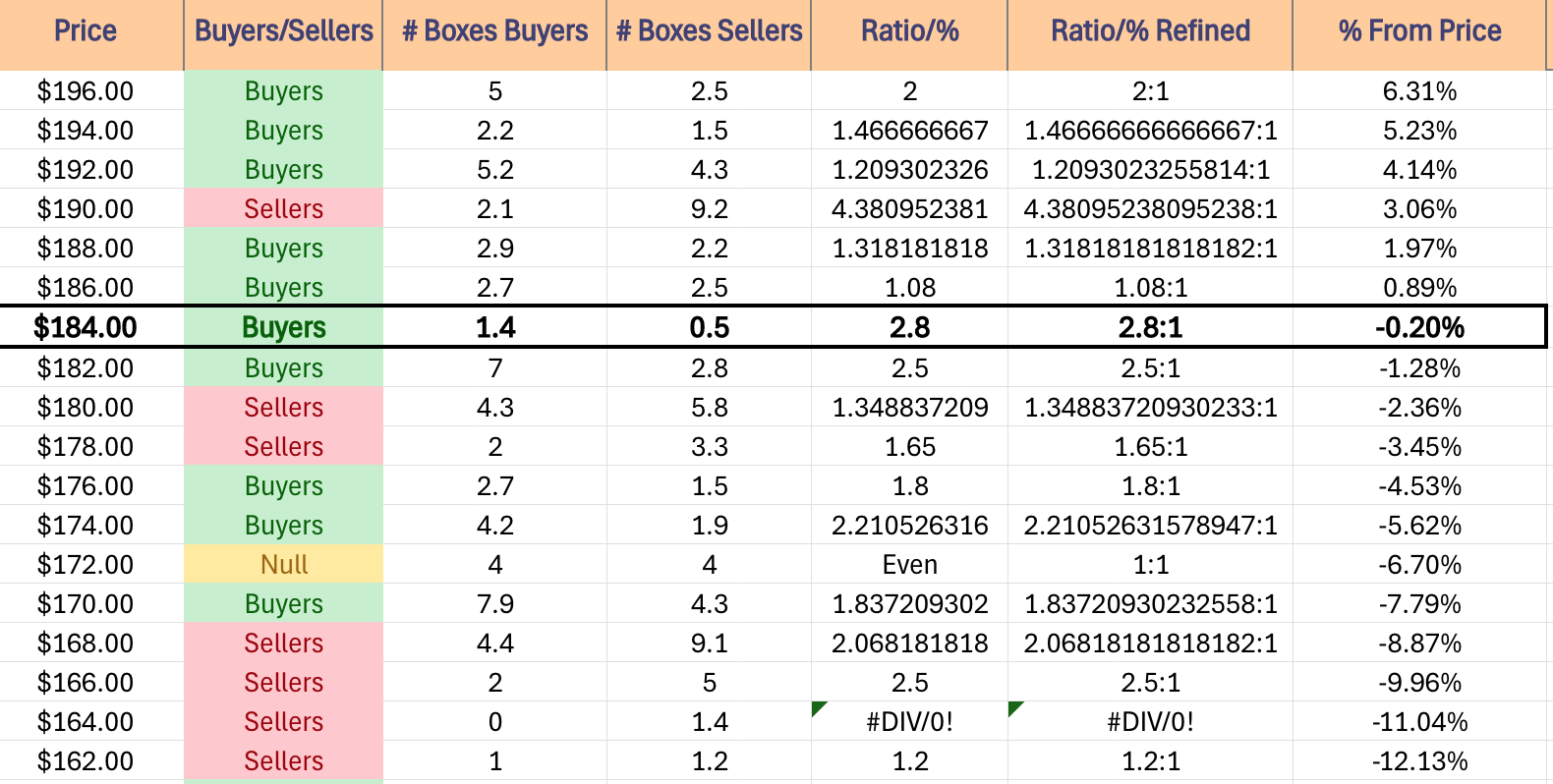1553x784 pixels.
Task: Click the bold 0.5 sellers boxes value
Action: 709,327
